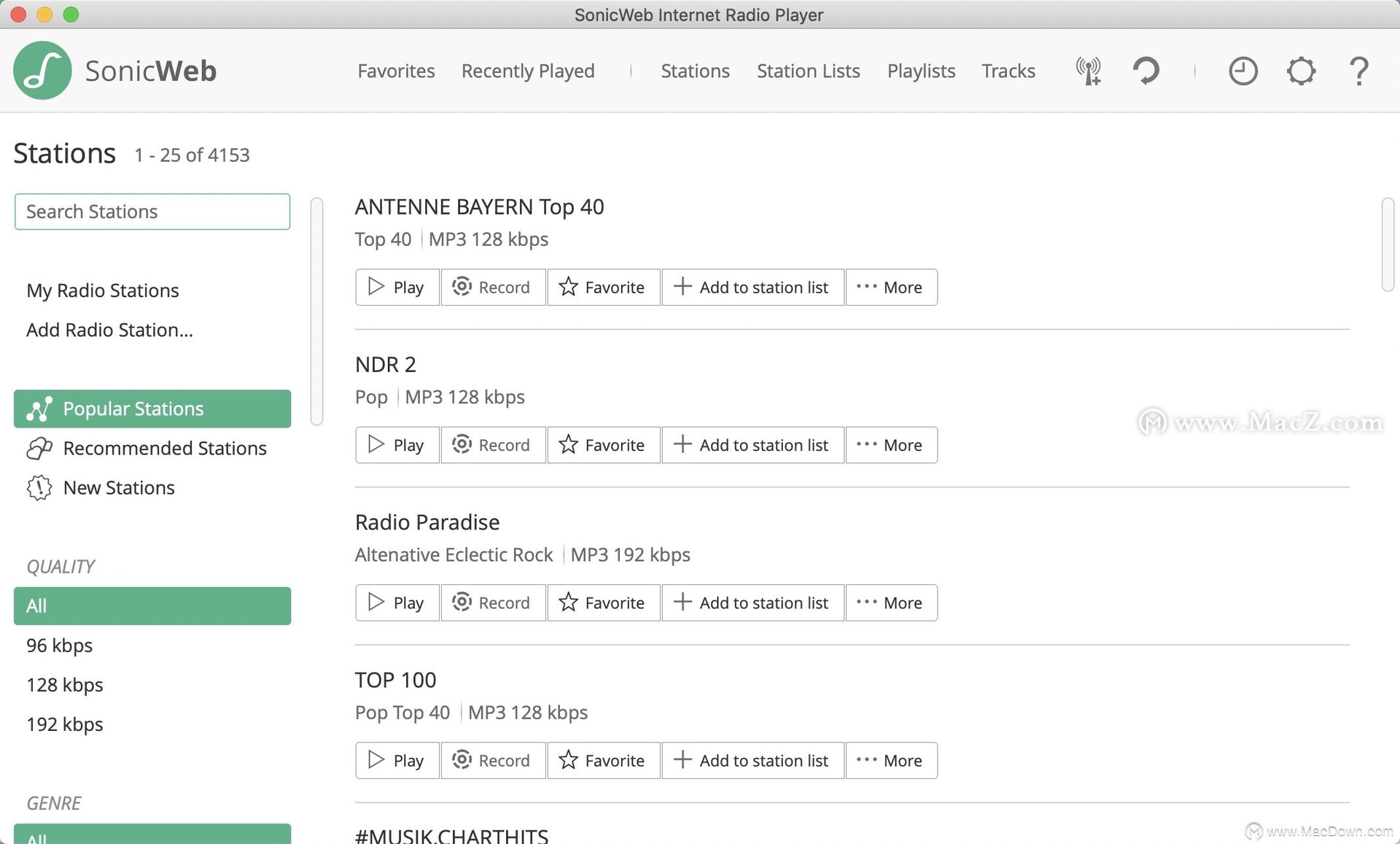
Task: Switch to the Station Lists tab
Action: [808, 71]
